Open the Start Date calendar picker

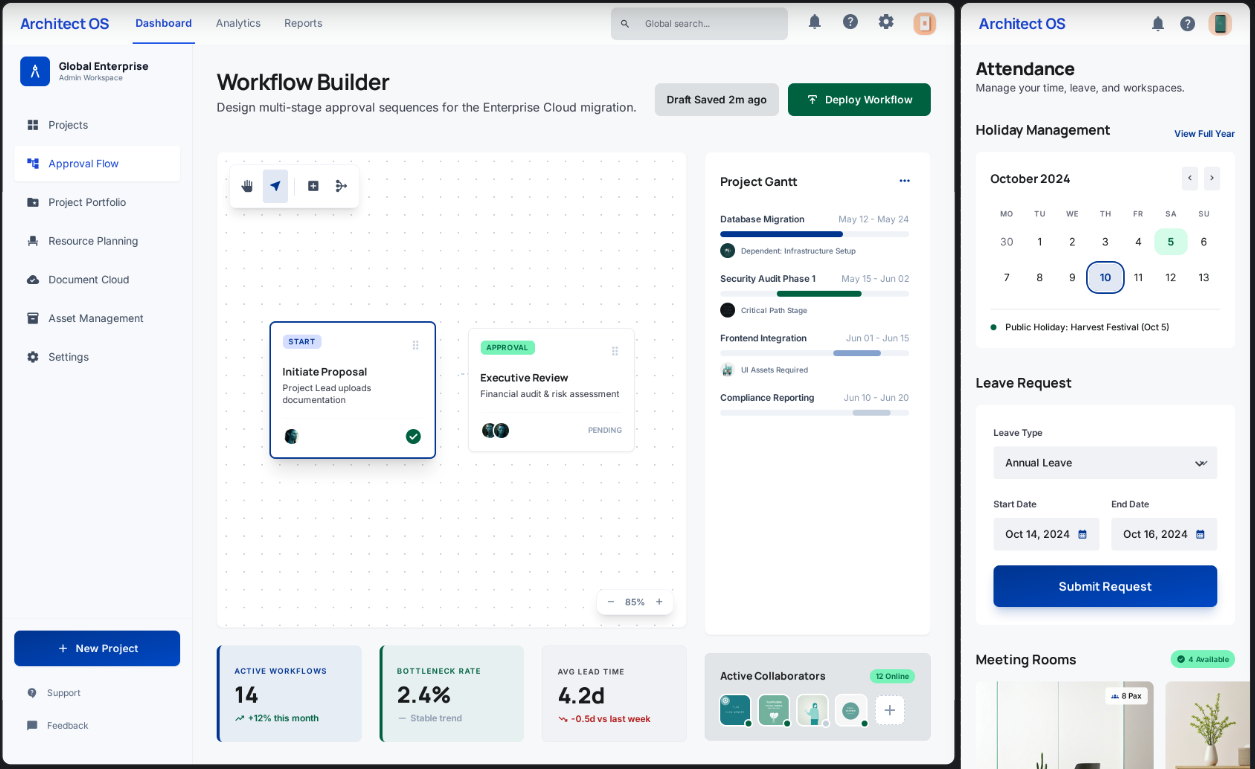click(x=1082, y=534)
